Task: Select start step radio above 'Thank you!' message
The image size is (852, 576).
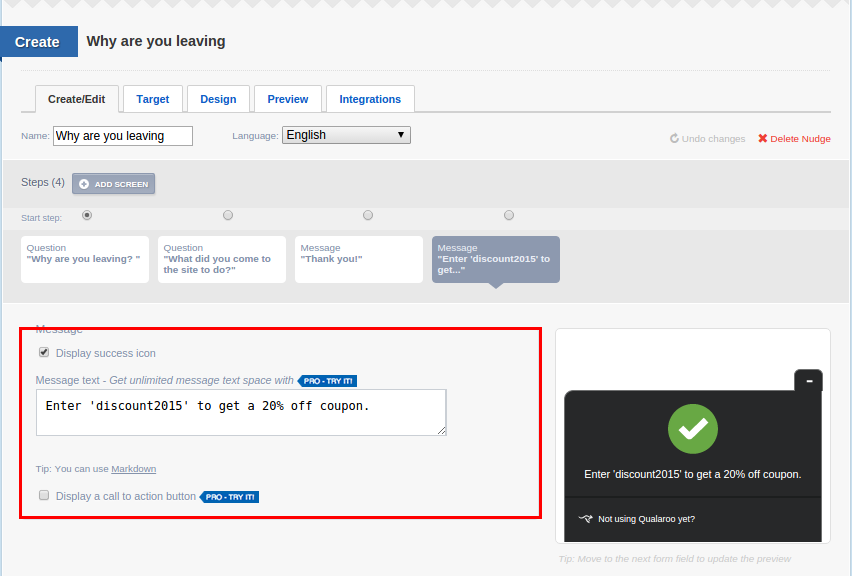Action: click(368, 215)
